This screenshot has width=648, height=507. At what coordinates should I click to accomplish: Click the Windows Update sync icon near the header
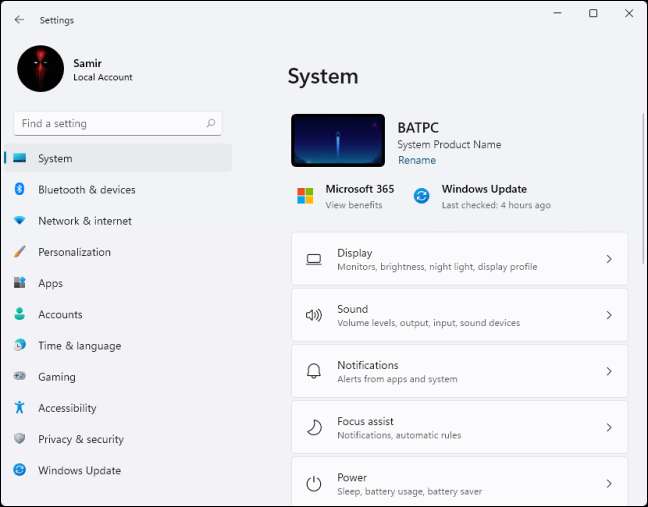tap(422, 196)
